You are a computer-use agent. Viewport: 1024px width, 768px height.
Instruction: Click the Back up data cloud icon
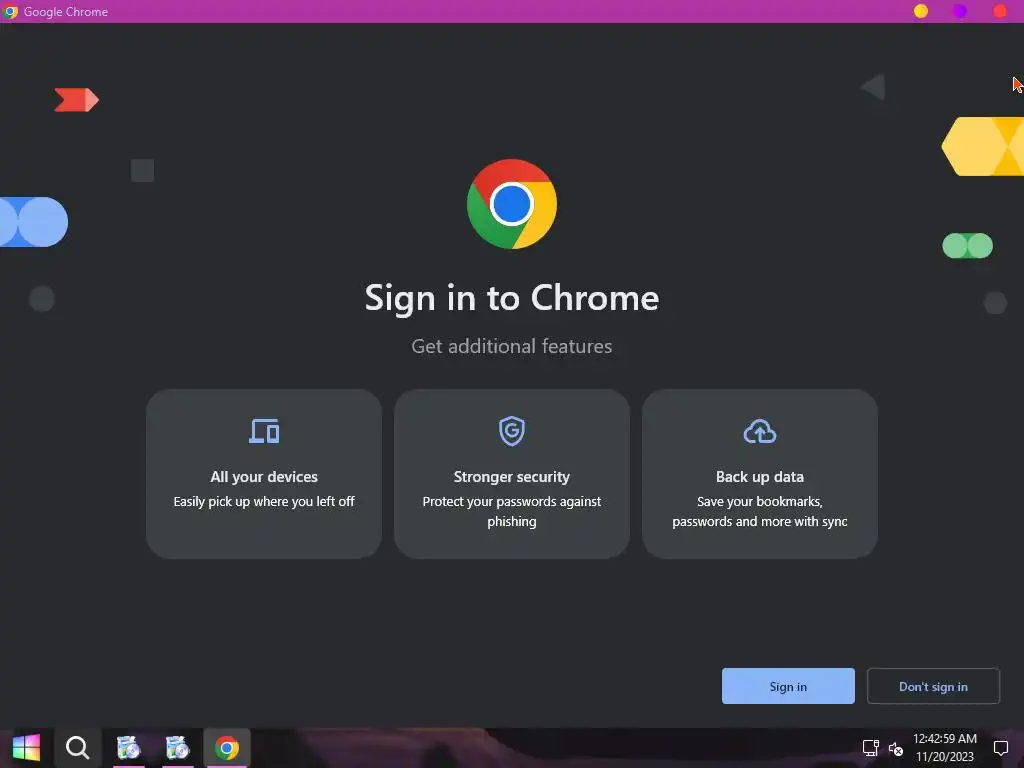(760, 432)
